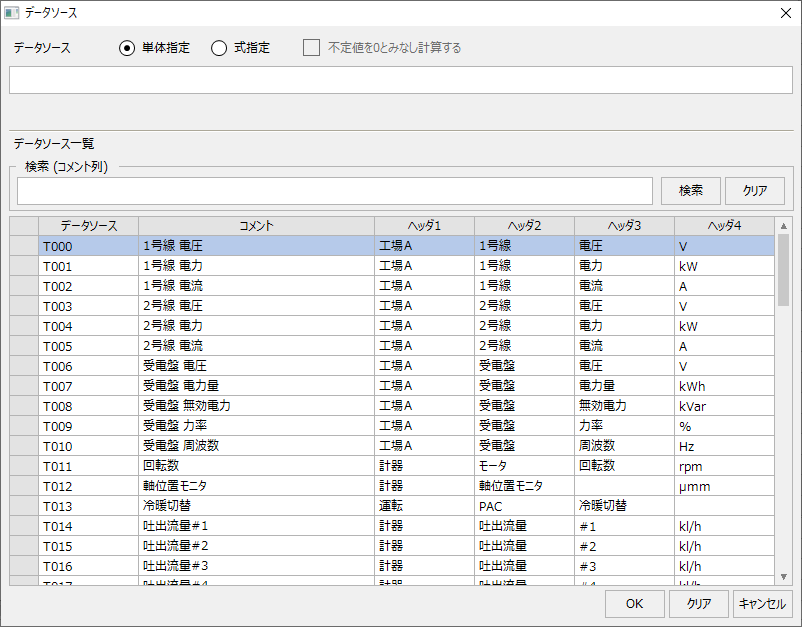Click the クリア button beside OK
This screenshot has height=627, width=802.
pyautogui.click(x=698, y=604)
